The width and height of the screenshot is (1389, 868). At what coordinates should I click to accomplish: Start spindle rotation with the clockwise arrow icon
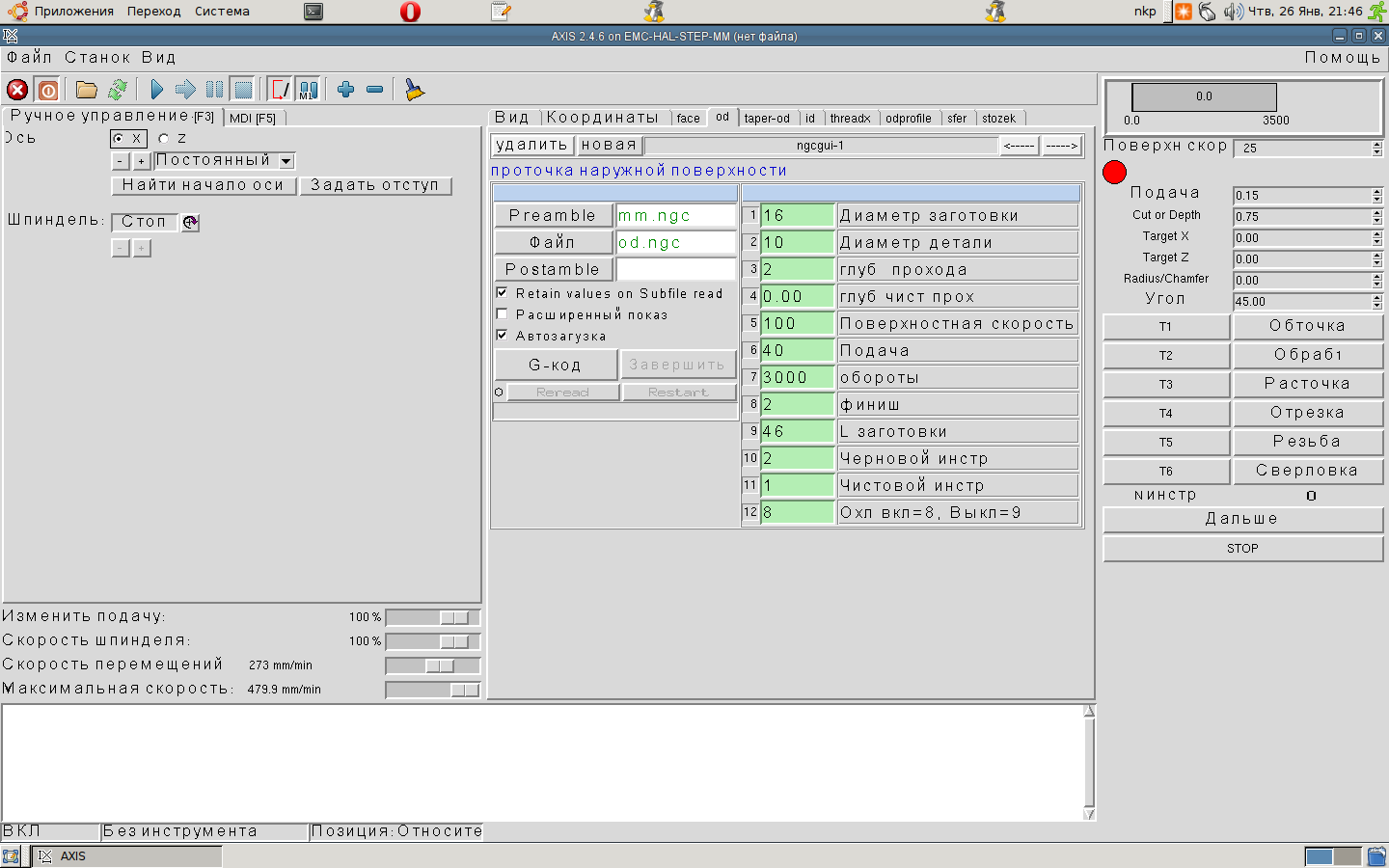pos(190,222)
